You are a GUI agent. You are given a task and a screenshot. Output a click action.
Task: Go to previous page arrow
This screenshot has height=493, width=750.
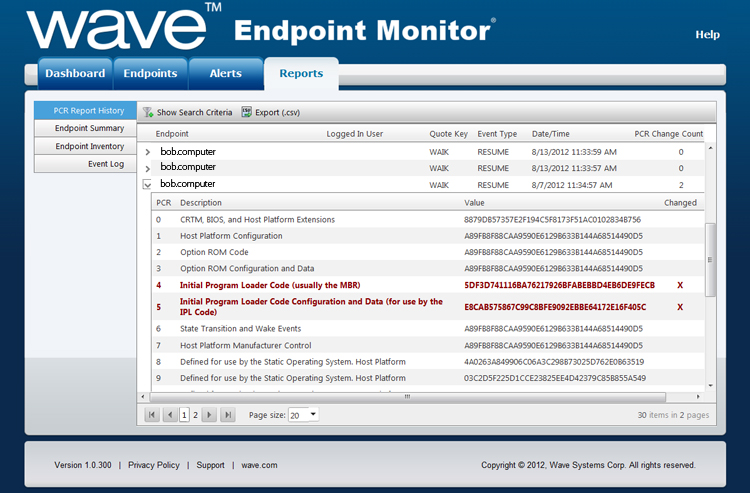pyautogui.click(x=170, y=415)
